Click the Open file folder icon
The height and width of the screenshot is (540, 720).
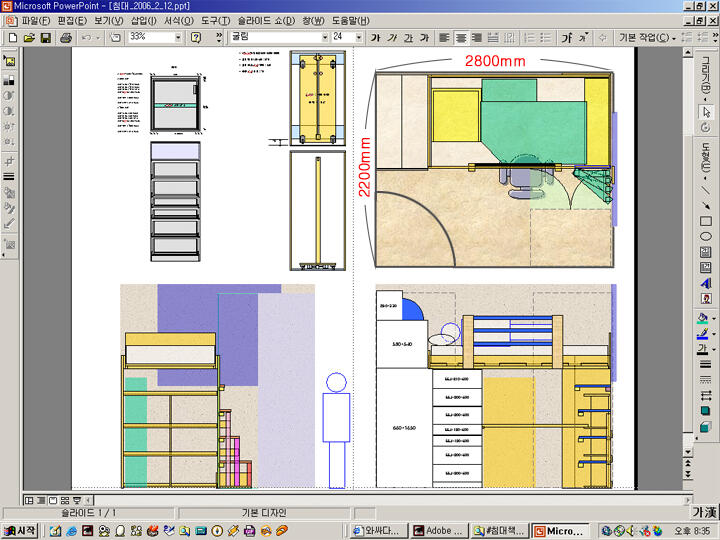point(29,38)
